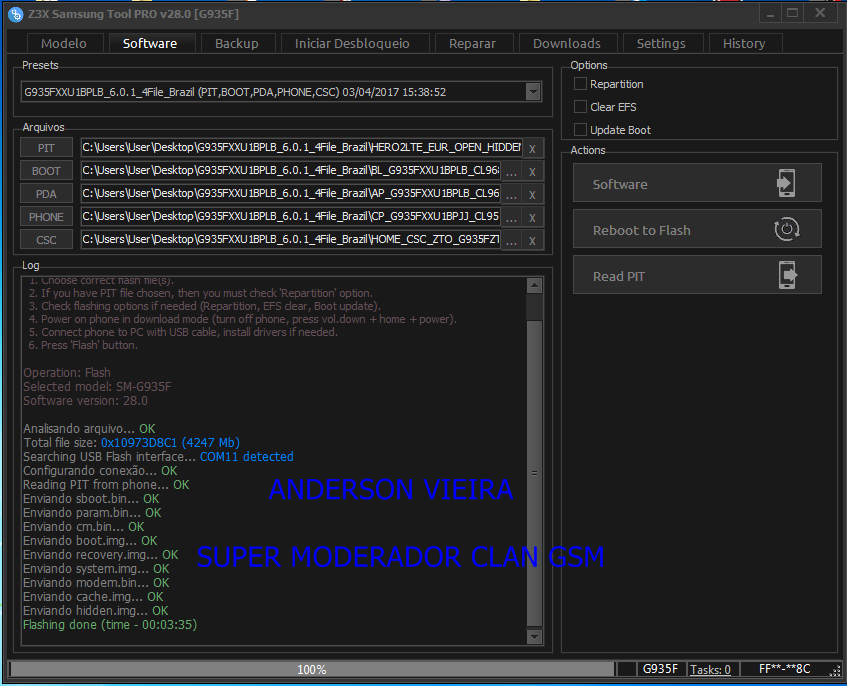
Task: Browse for PHONE file with the ellipsis button
Action: click(x=511, y=218)
